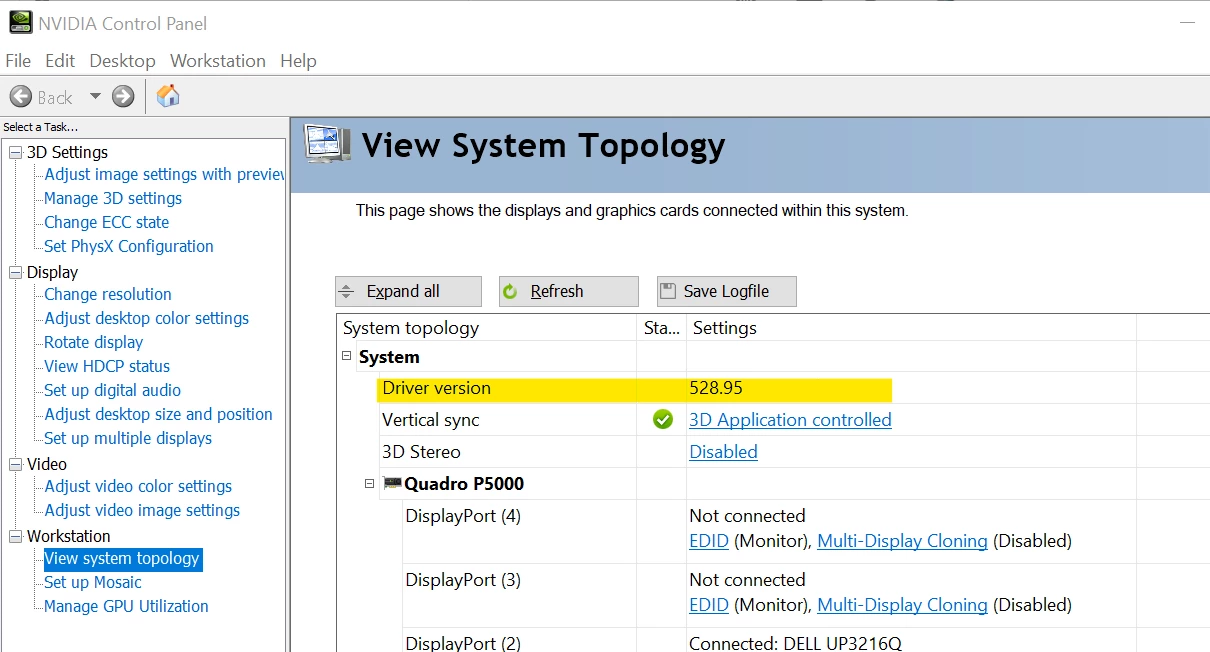The width and height of the screenshot is (1210, 652).
Task: Select Manage GPU Utilization
Action: tap(126, 606)
